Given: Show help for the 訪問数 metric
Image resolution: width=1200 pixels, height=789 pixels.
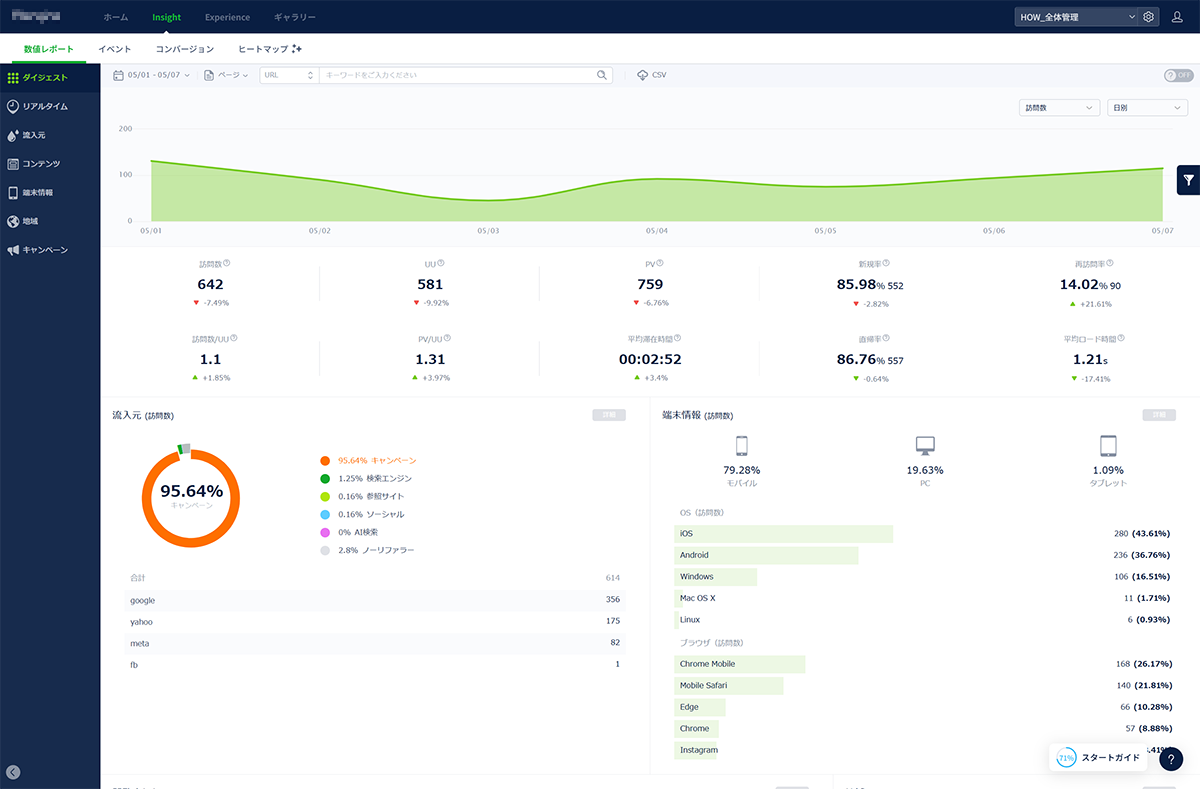Looking at the screenshot, I should 227,264.
